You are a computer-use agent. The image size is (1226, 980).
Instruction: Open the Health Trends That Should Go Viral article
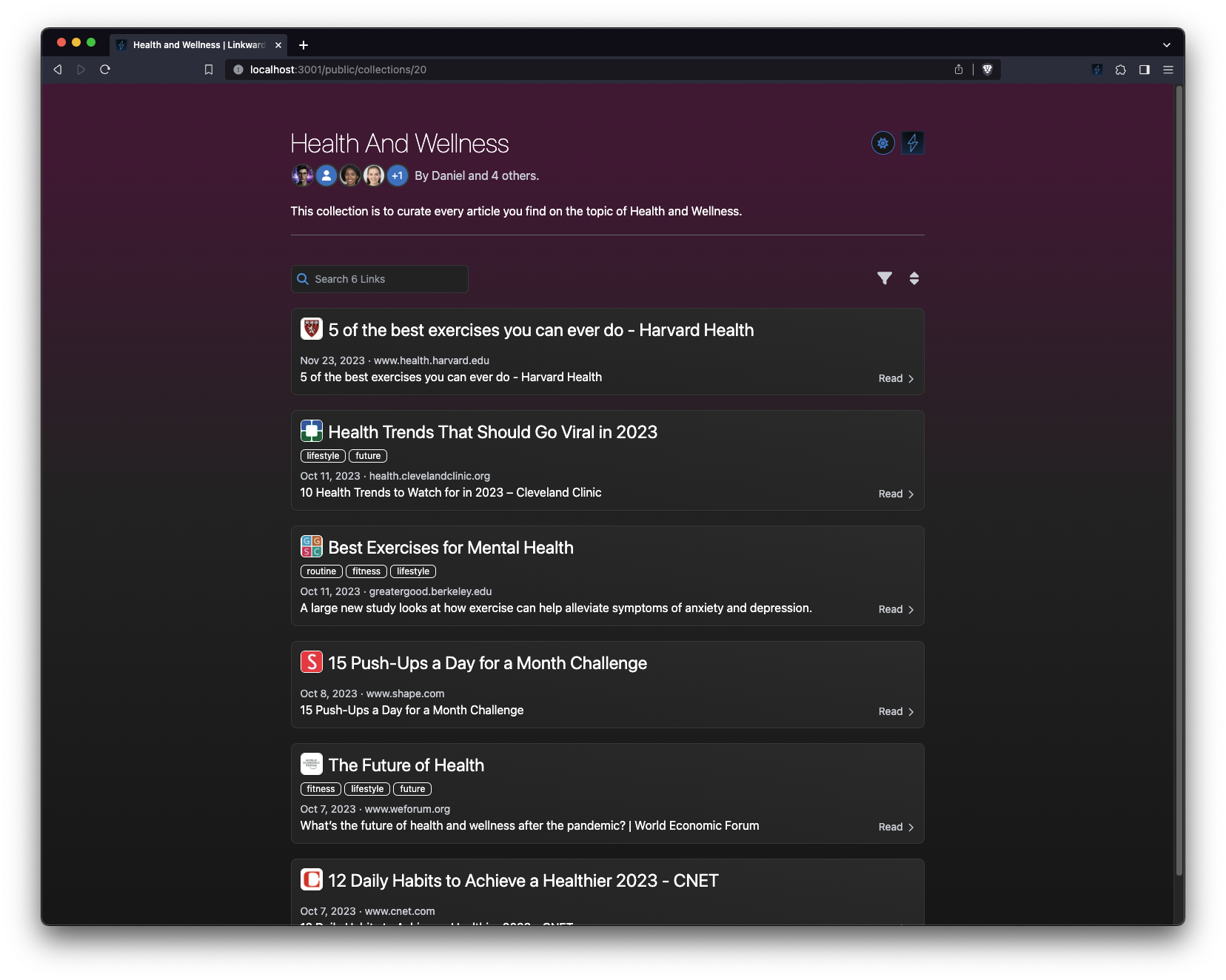pos(494,432)
